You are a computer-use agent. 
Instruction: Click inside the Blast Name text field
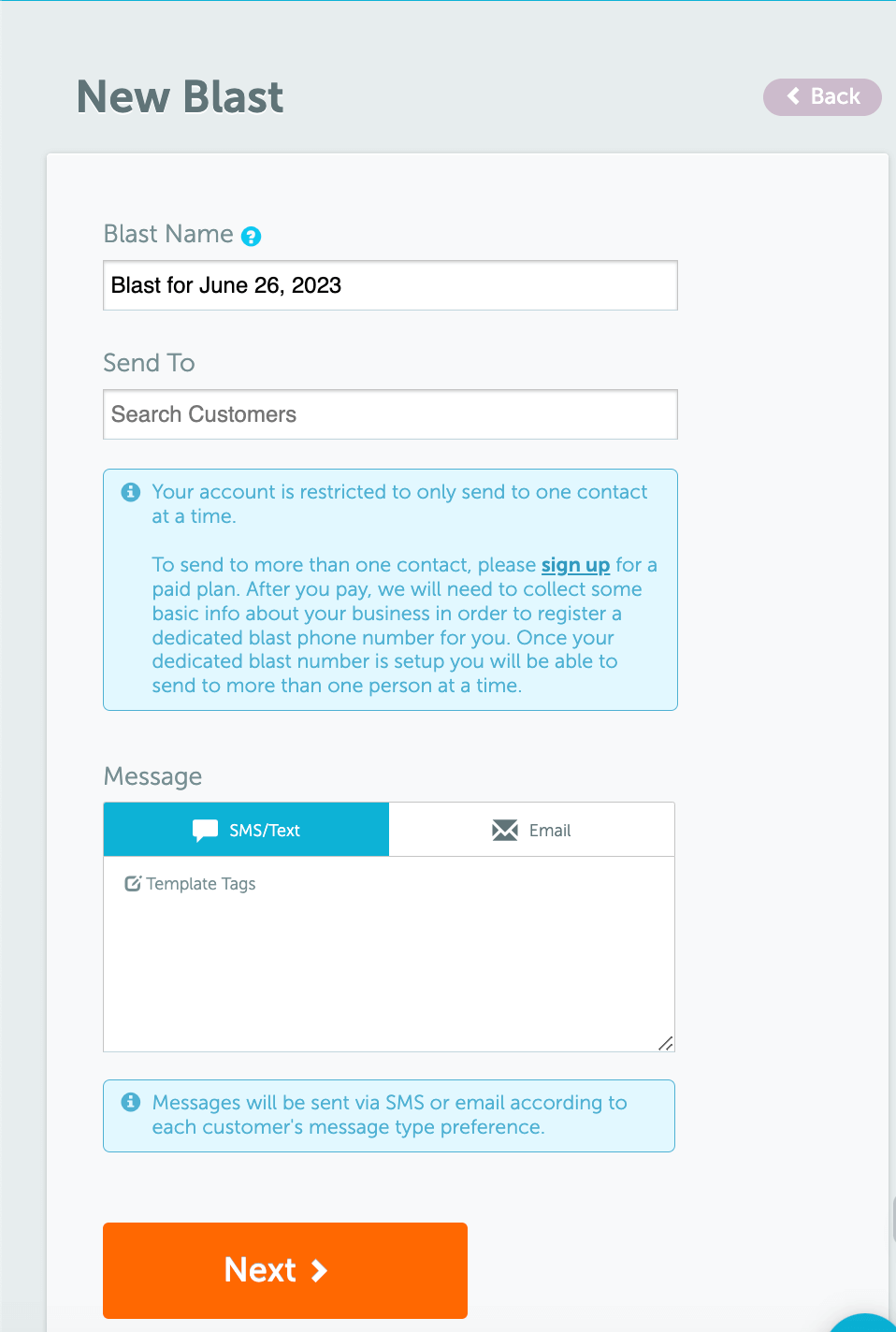click(389, 285)
